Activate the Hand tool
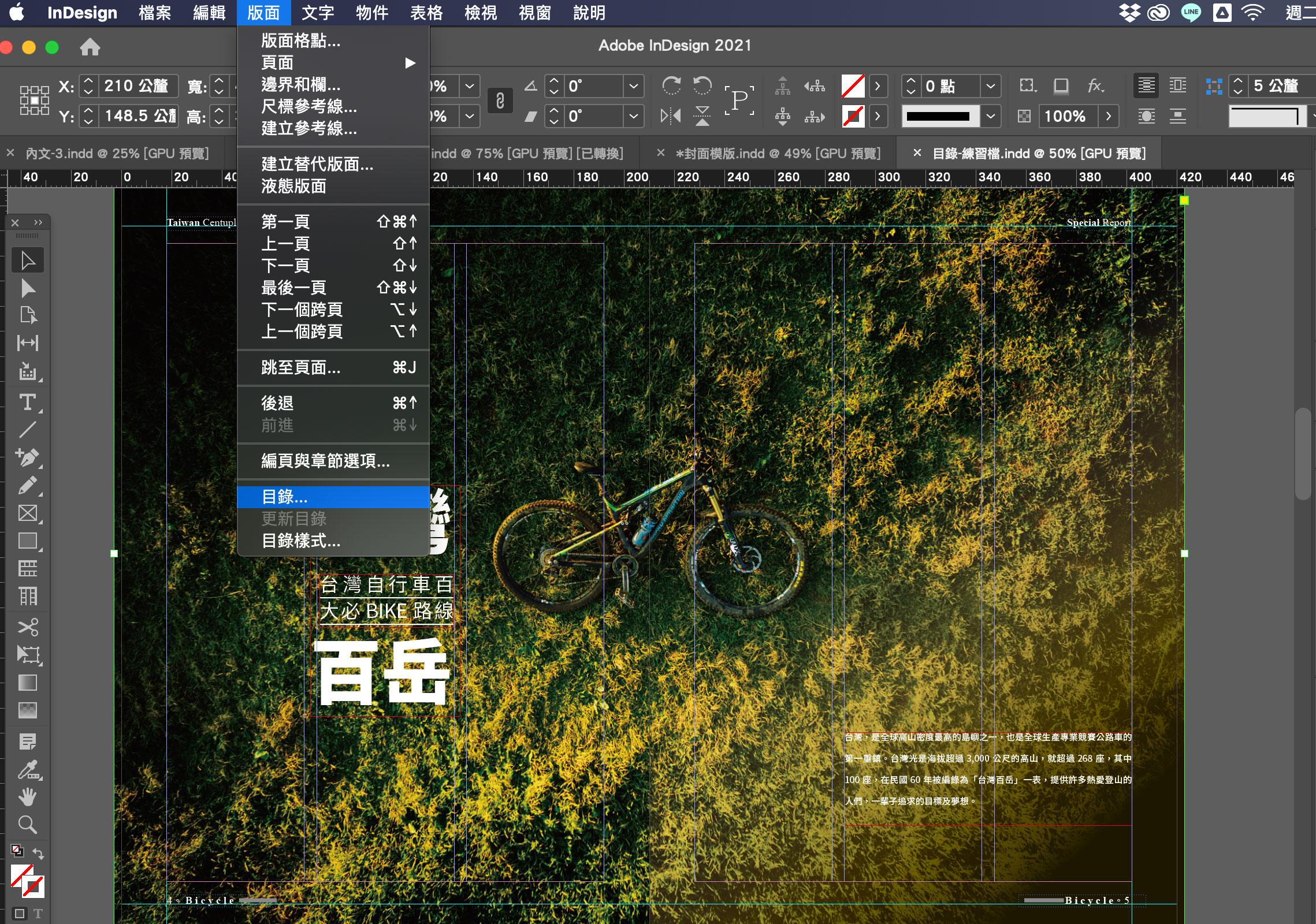 pyautogui.click(x=27, y=798)
